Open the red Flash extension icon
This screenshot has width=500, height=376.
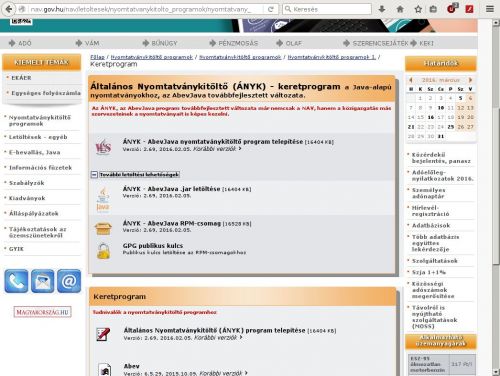[x=470, y=9]
